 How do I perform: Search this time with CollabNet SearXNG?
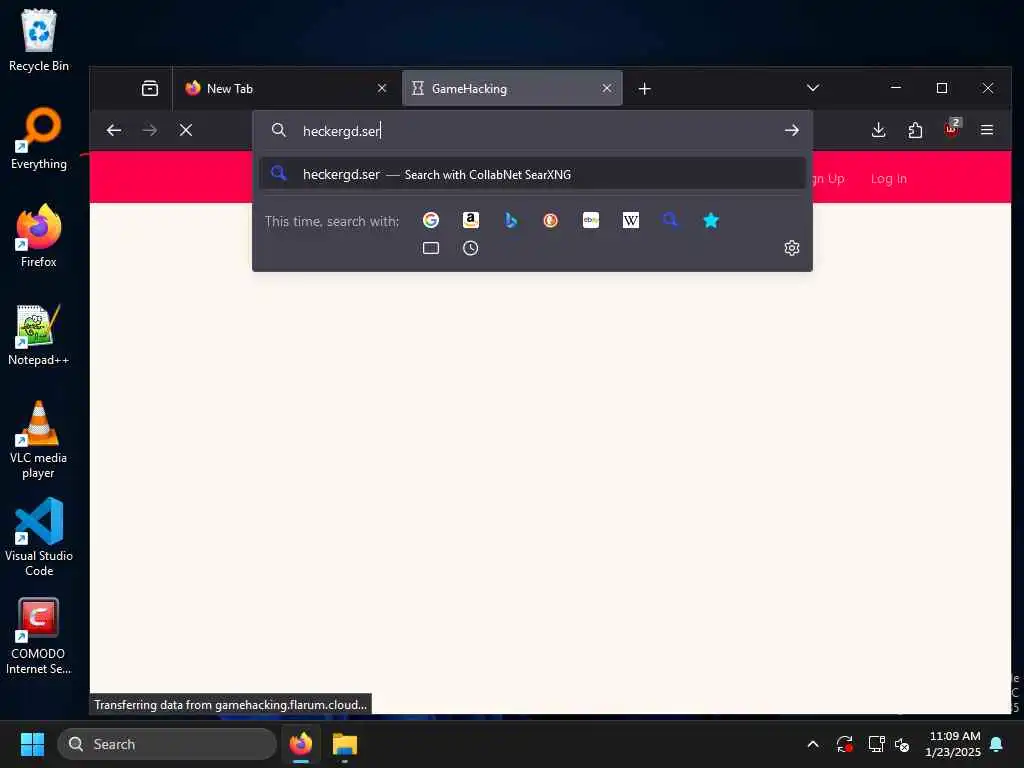(x=671, y=220)
